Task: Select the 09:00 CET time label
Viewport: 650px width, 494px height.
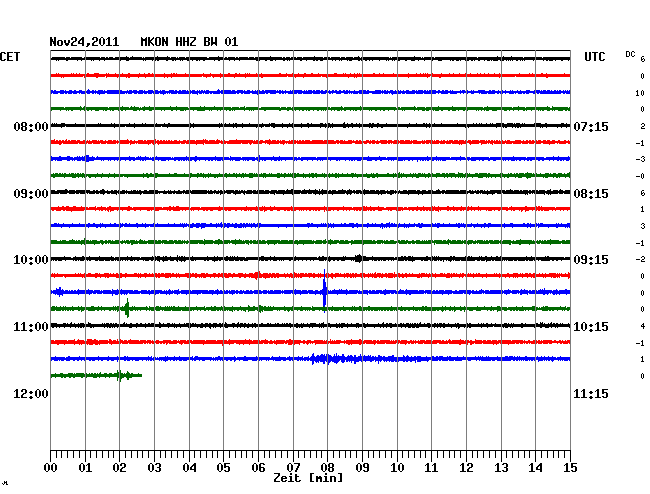Action: [31, 194]
